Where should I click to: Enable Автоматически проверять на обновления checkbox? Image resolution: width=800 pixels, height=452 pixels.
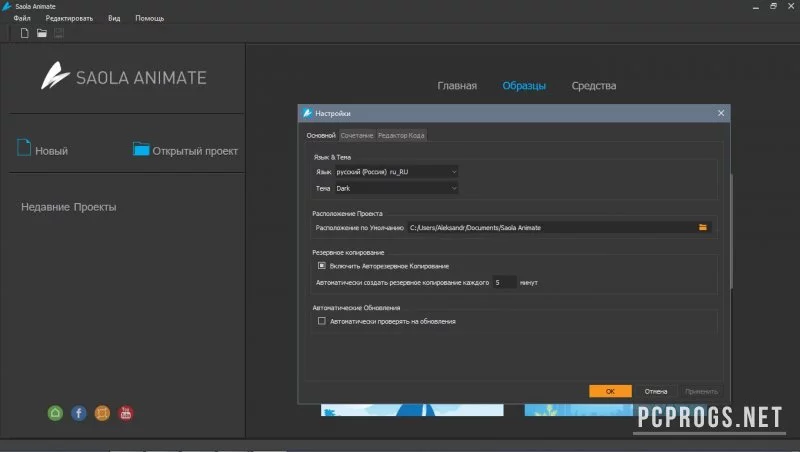click(321, 321)
